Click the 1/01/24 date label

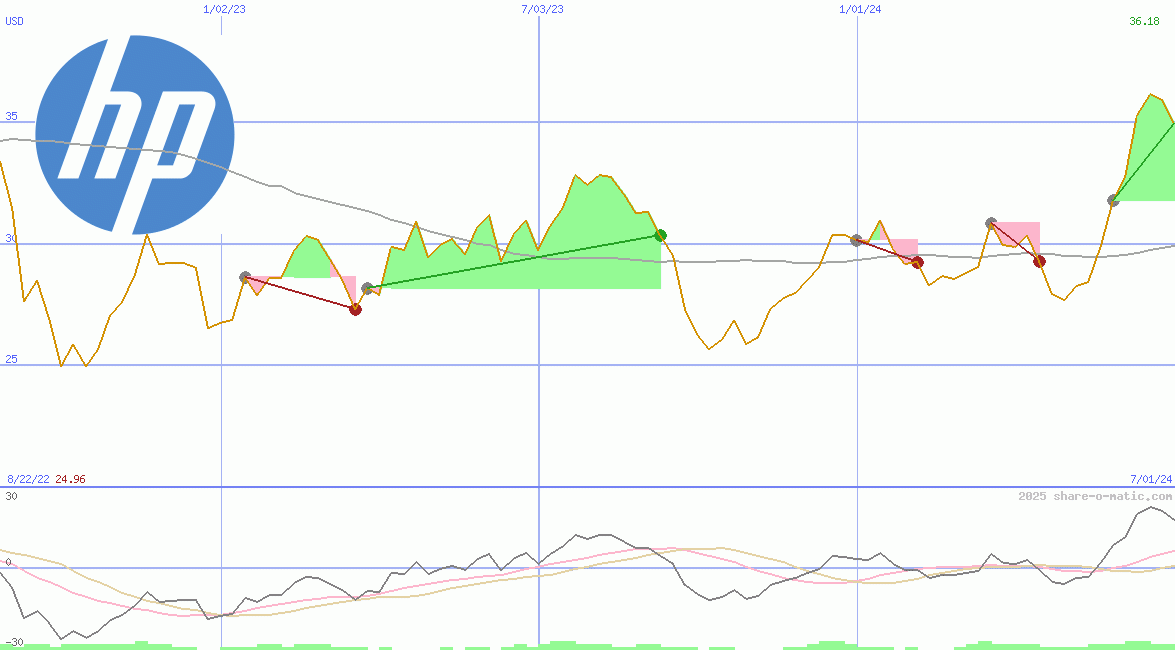pos(860,9)
